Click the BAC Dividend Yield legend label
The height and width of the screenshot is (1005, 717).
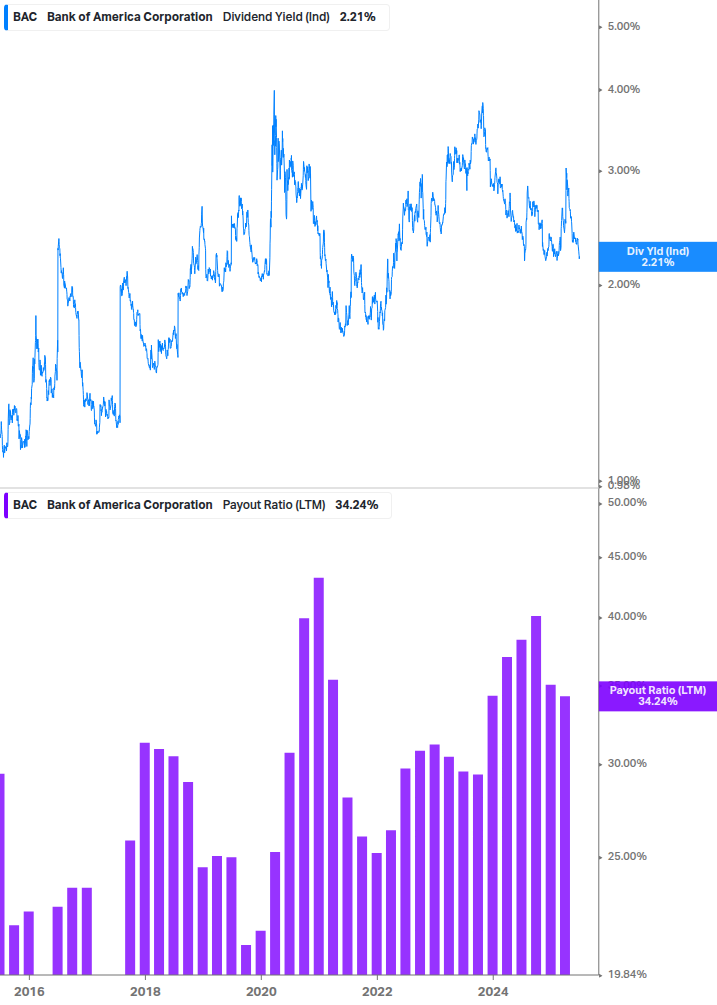[196, 17]
